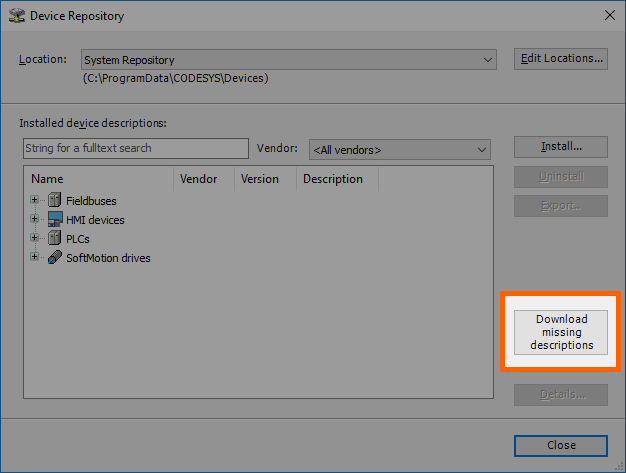626x473 pixels.
Task: Sort by the Name column header
Action: [x=98, y=180]
